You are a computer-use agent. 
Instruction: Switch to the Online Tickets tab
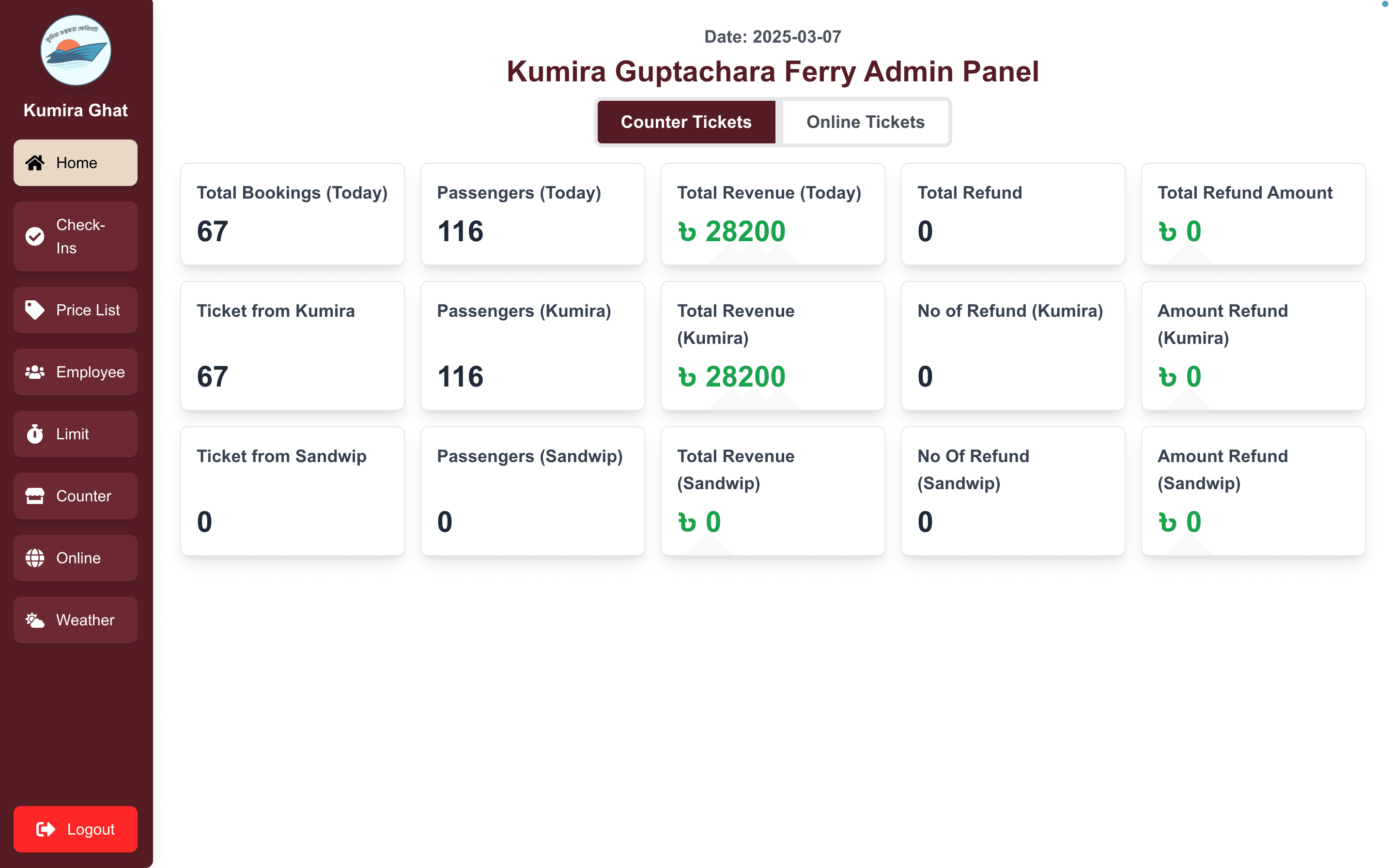click(866, 122)
